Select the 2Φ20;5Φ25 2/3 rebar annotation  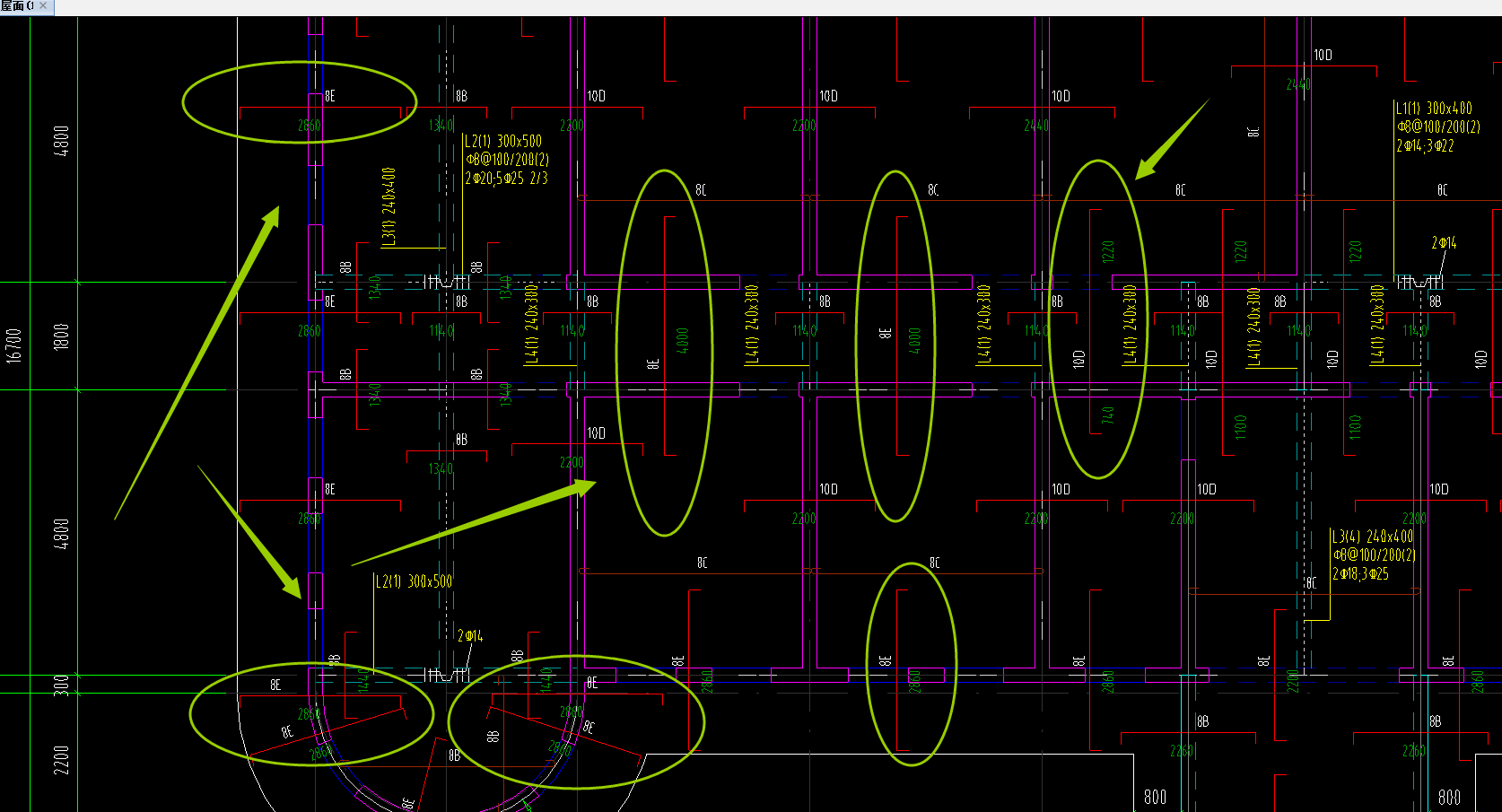[x=506, y=179]
